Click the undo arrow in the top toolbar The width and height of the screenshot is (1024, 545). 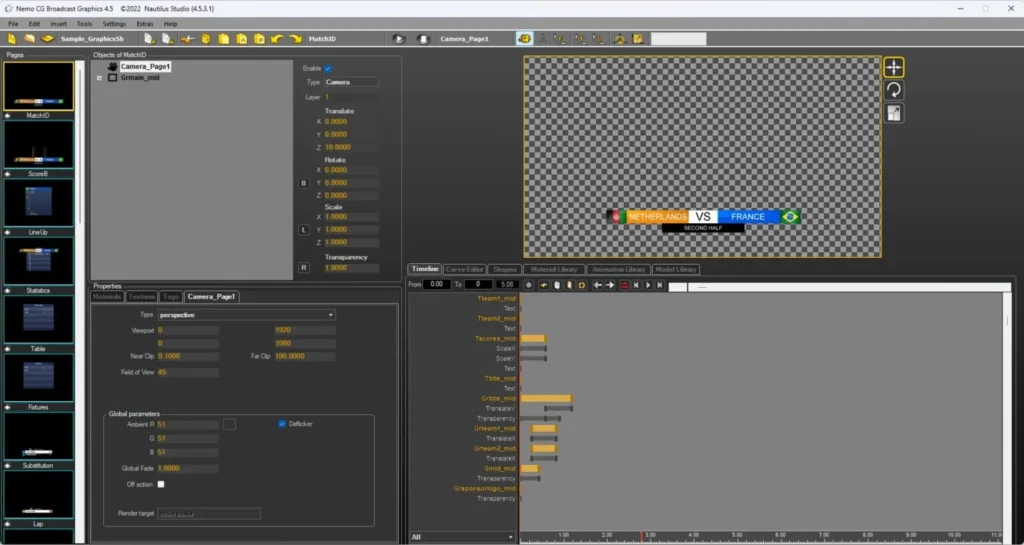point(277,39)
